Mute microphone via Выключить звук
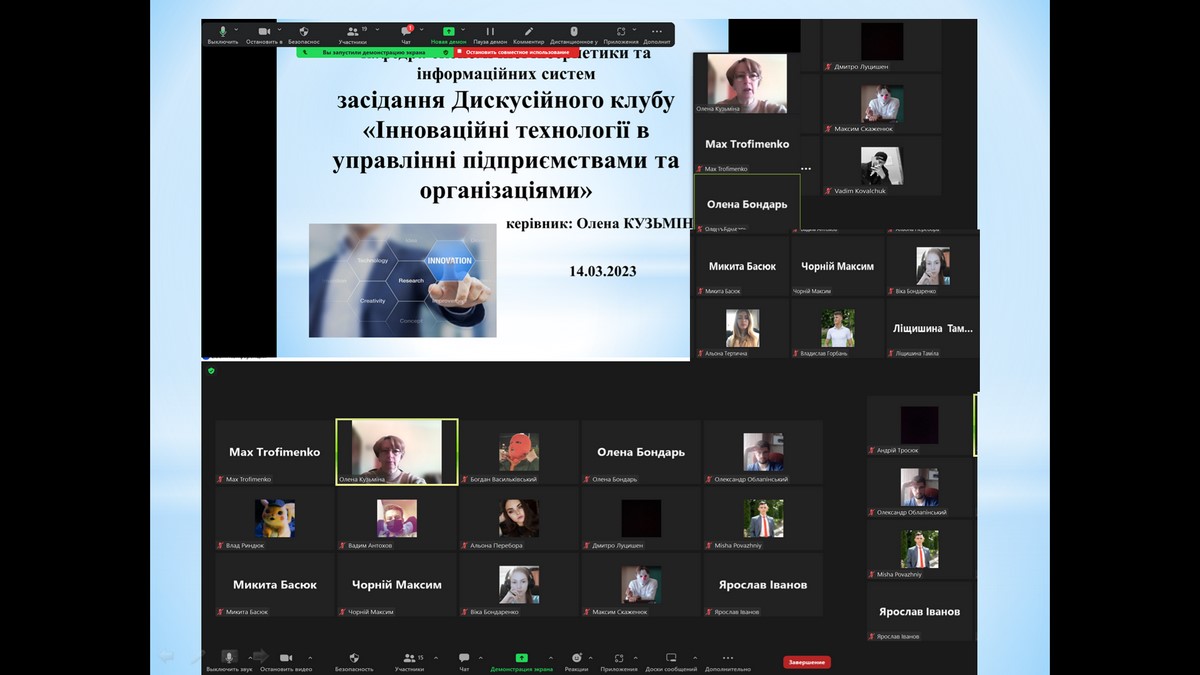Viewport: 1200px width, 675px height. [228, 659]
